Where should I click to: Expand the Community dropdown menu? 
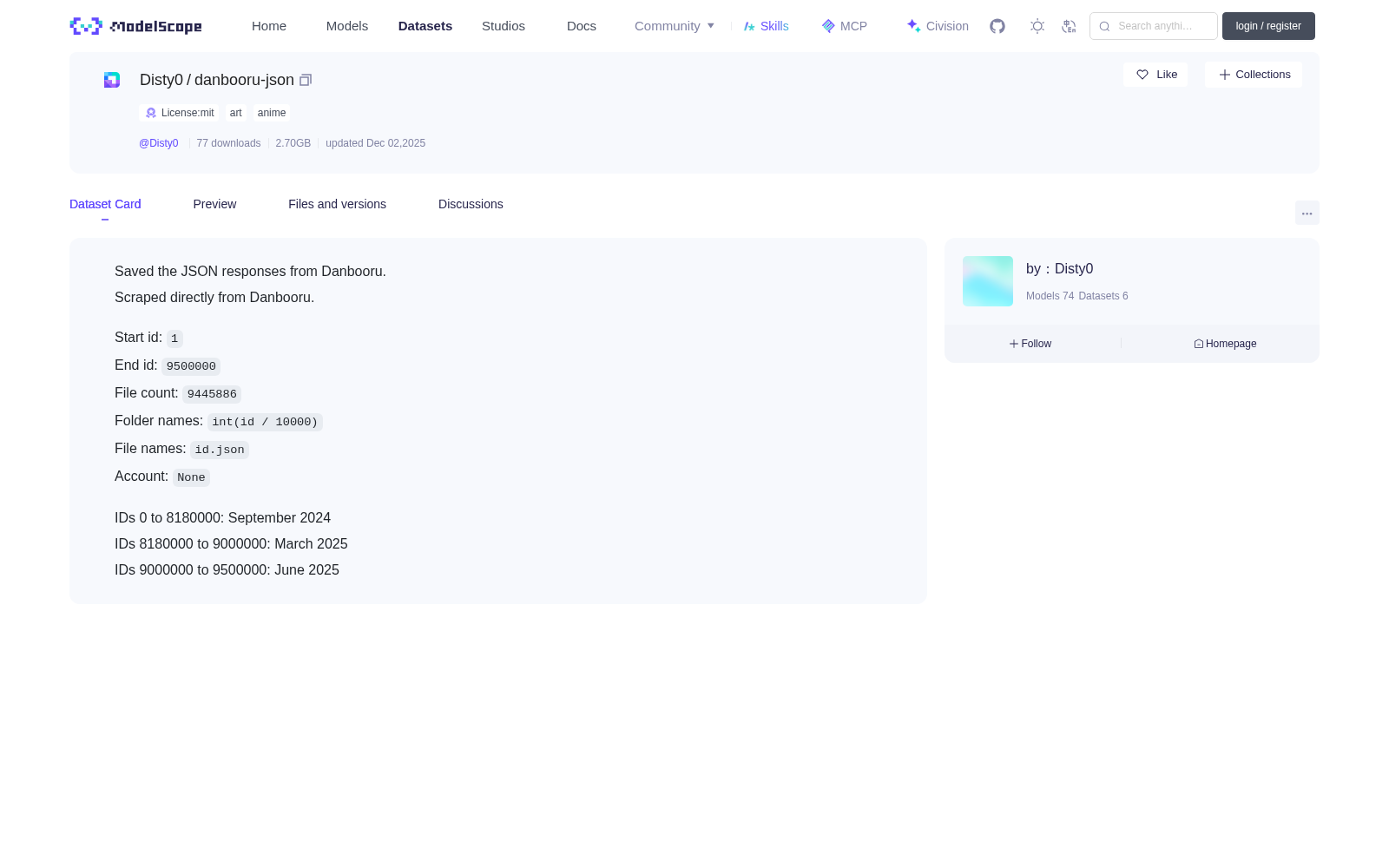pyautogui.click(x=675, y=26)
